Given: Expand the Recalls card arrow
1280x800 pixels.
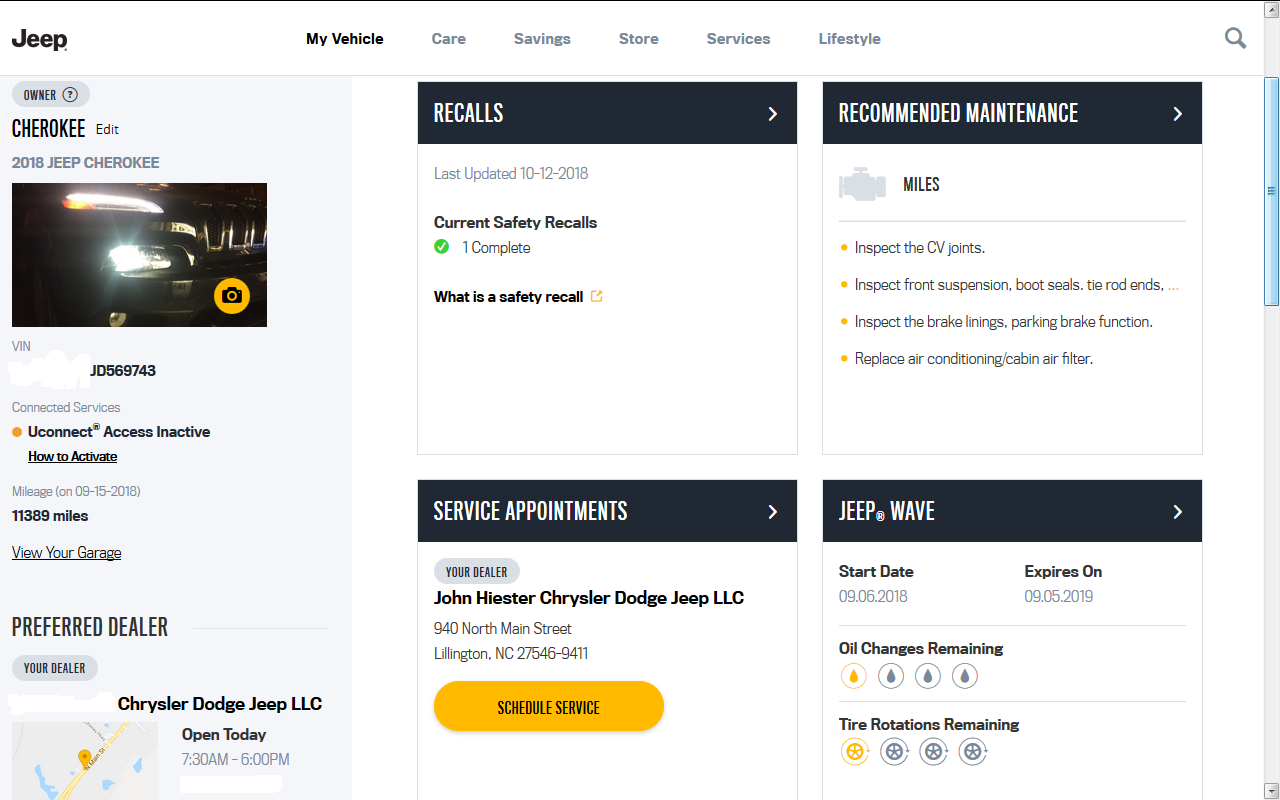Looking at the screenshot, I should [x=772, y=113].
